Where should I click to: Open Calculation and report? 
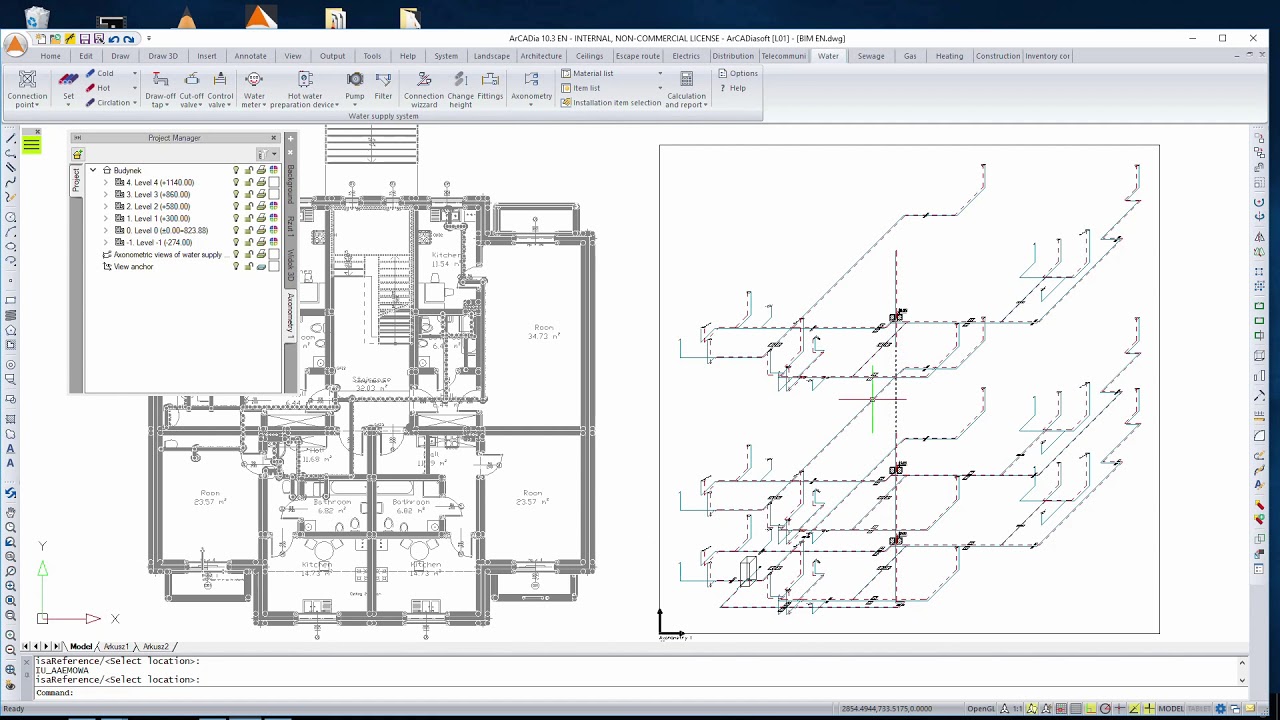pos(686,89)
